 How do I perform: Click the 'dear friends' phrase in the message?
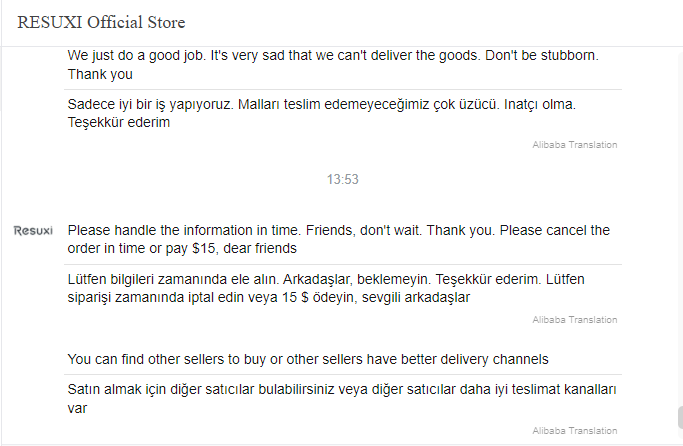[260, 248]
